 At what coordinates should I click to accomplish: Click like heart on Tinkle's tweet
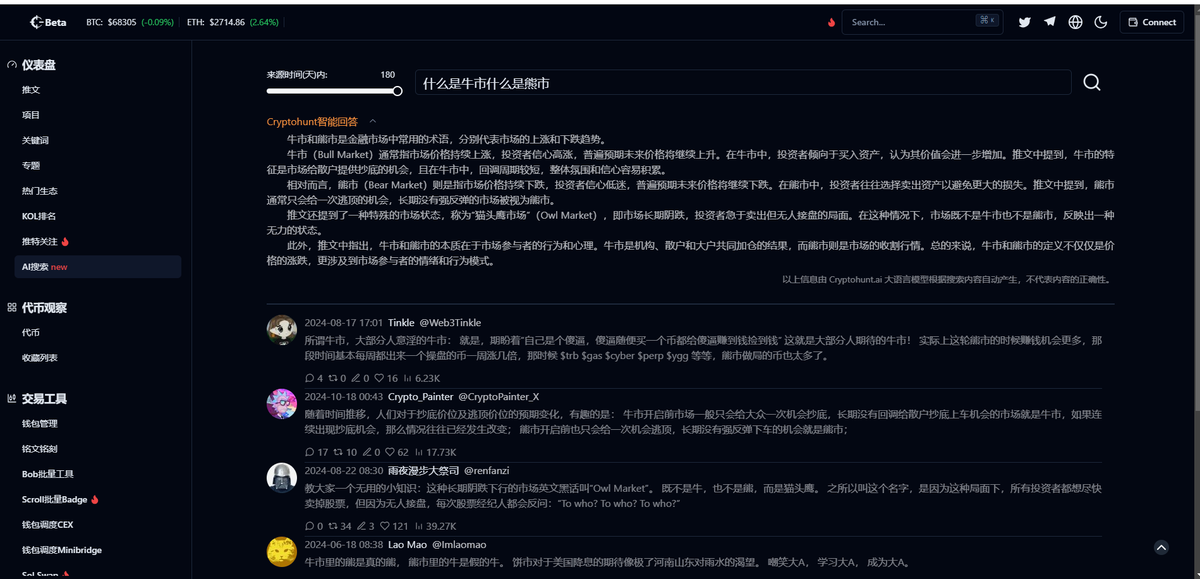(x=379, y=378)
